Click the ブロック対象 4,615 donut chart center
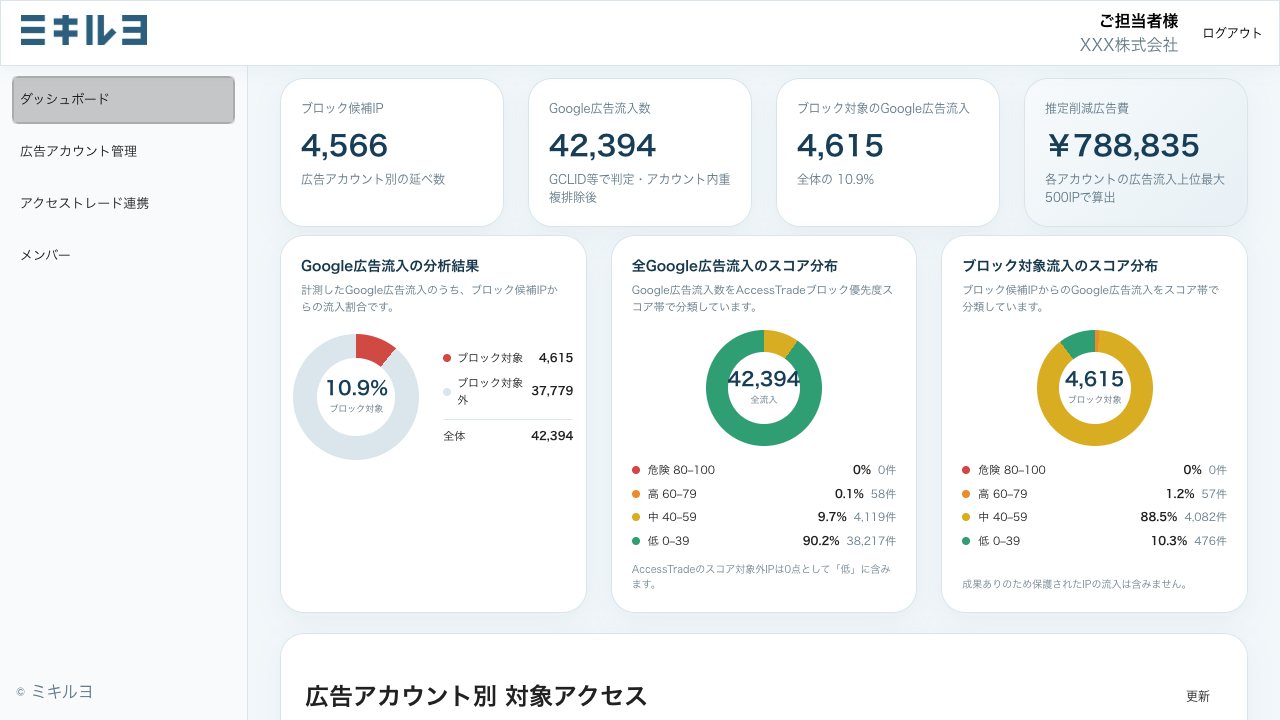The image size is (1280, 720). tap(1095, 388)
